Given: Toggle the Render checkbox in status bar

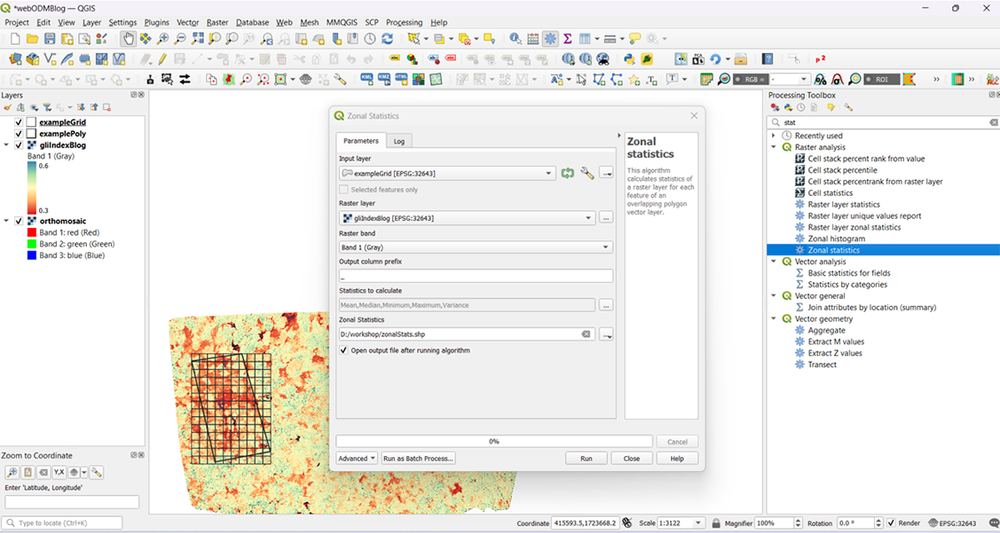Looking at the screenshot, I should [x=892, y=523].
